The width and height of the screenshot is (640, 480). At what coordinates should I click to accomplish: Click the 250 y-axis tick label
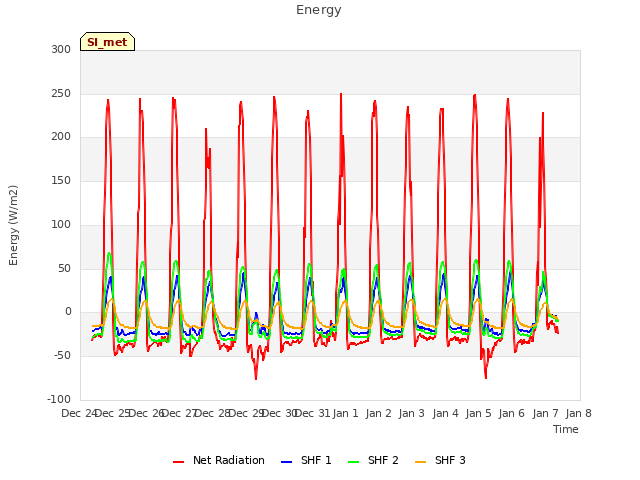[x=61, y=93]
